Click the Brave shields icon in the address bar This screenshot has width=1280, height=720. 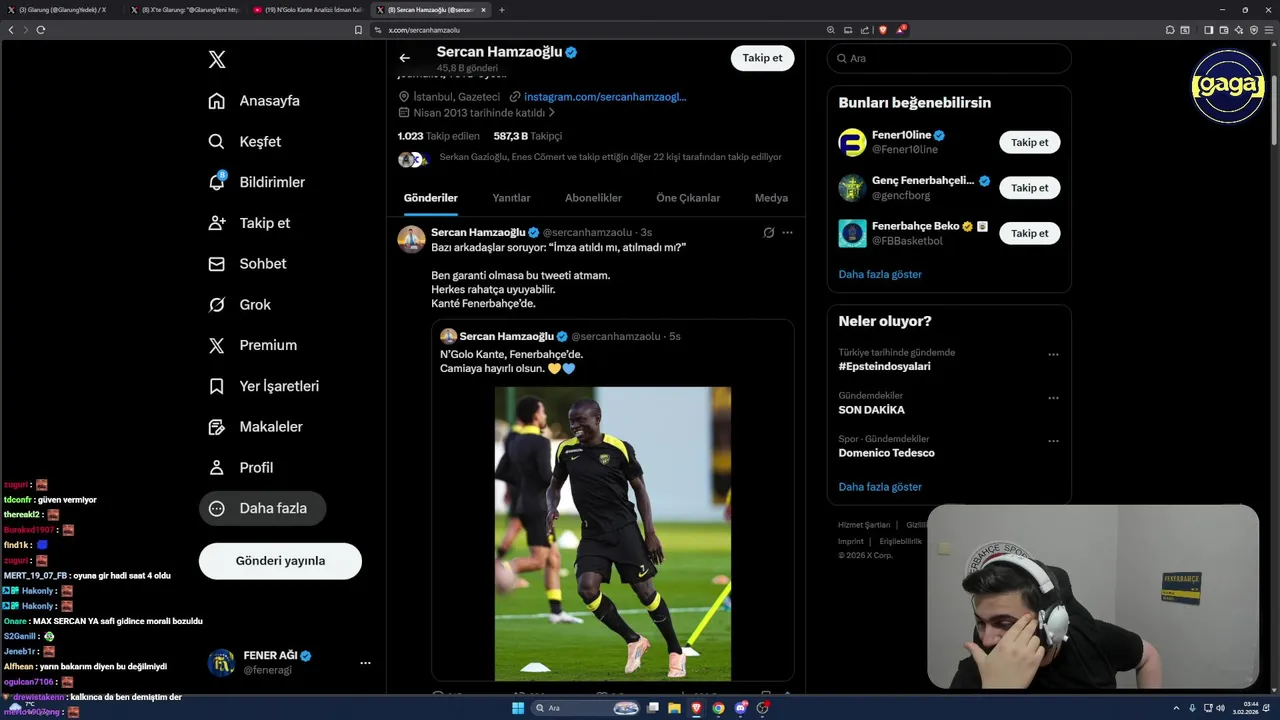(x=883, y=30)
